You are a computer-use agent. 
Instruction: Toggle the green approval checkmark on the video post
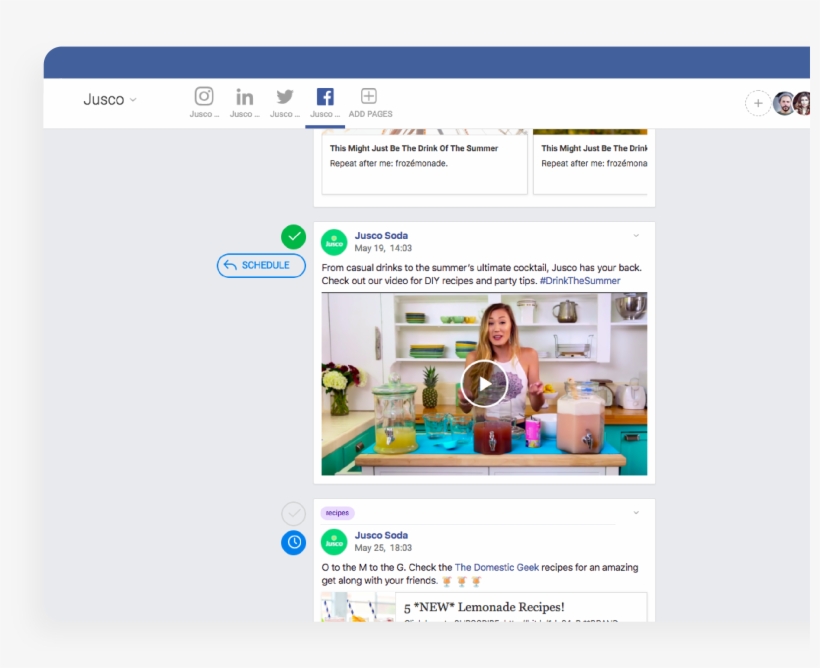point(293,237)
